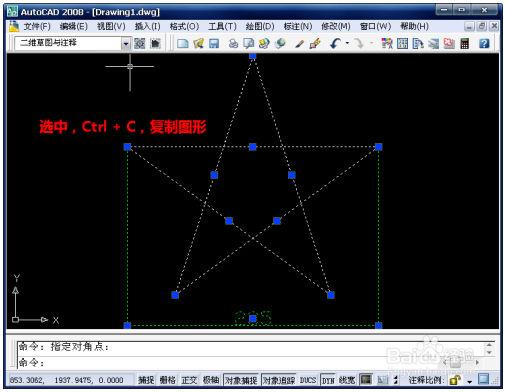Viewport: 506px width, 392px height.
Task: Toggle 对象捕捉 object snap mode
Action: [241, 380]
